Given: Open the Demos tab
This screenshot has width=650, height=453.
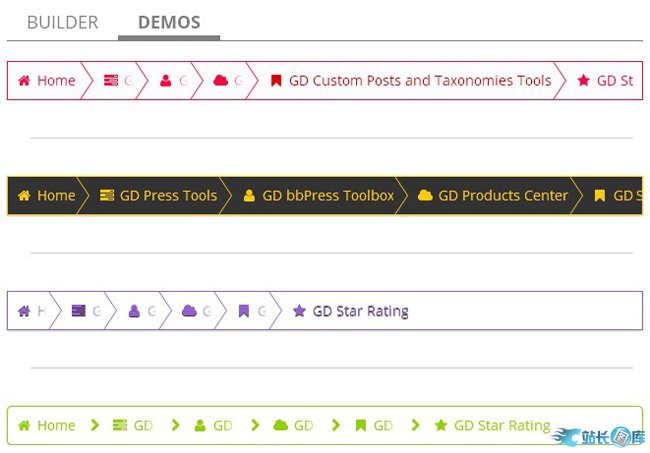Looking at the screenshot, I should coord(169,22).
